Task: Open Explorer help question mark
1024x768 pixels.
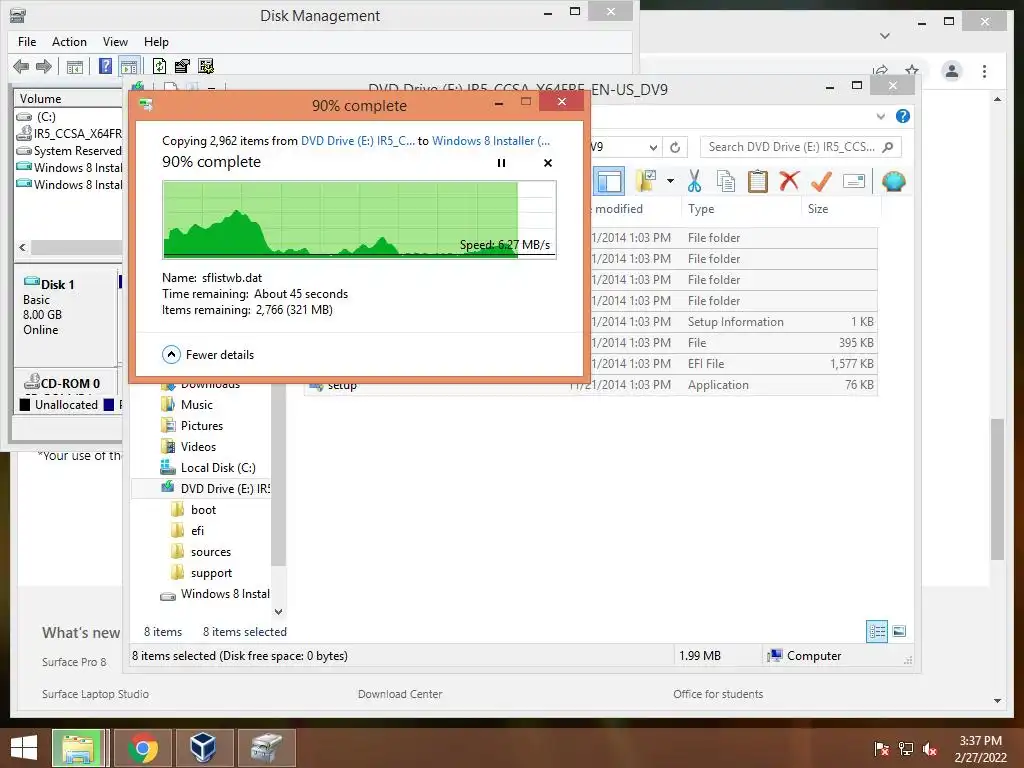Action: [903, 116]
